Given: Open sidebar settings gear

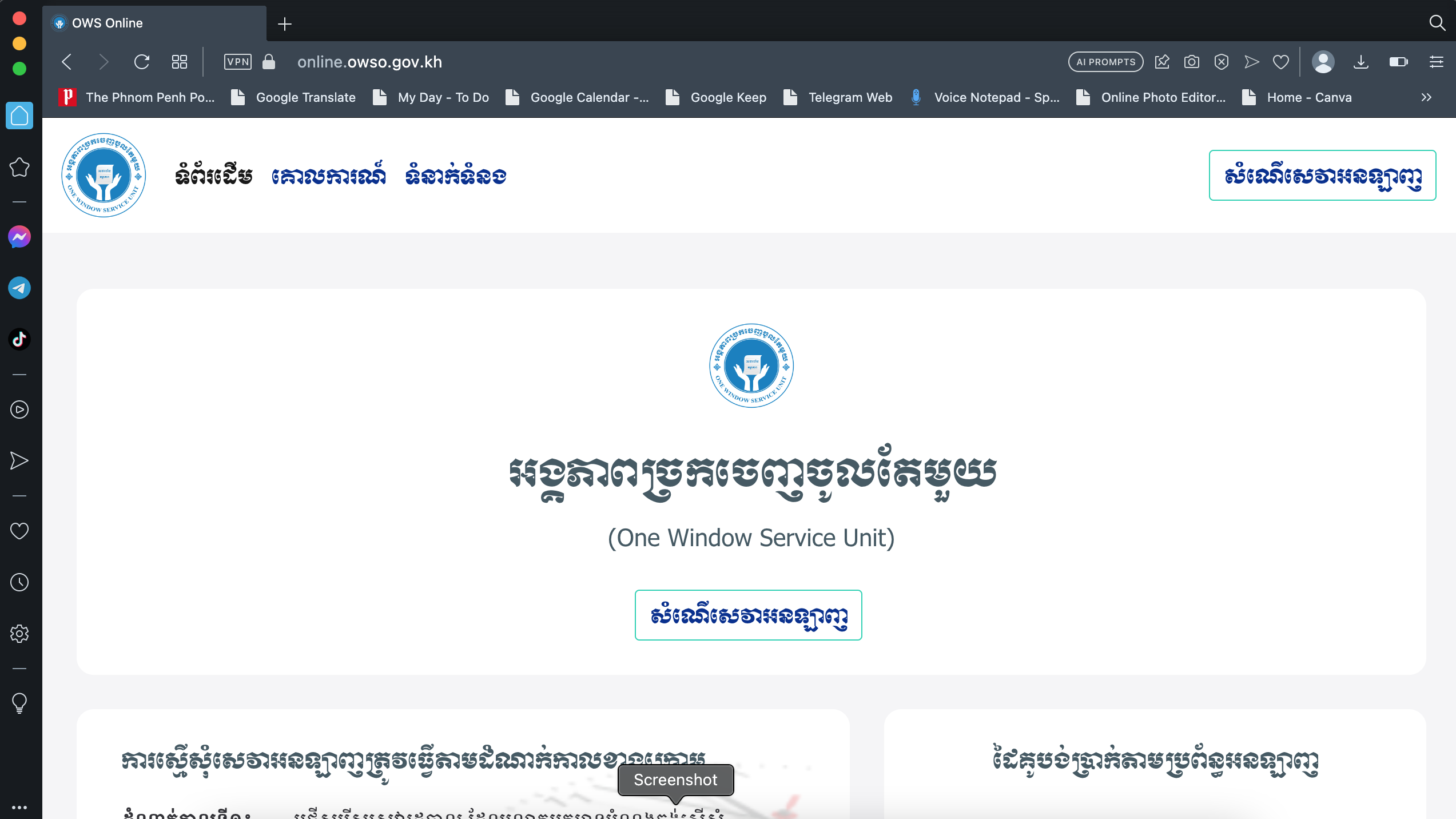Looking at the screenshot, I should [19, 634].
